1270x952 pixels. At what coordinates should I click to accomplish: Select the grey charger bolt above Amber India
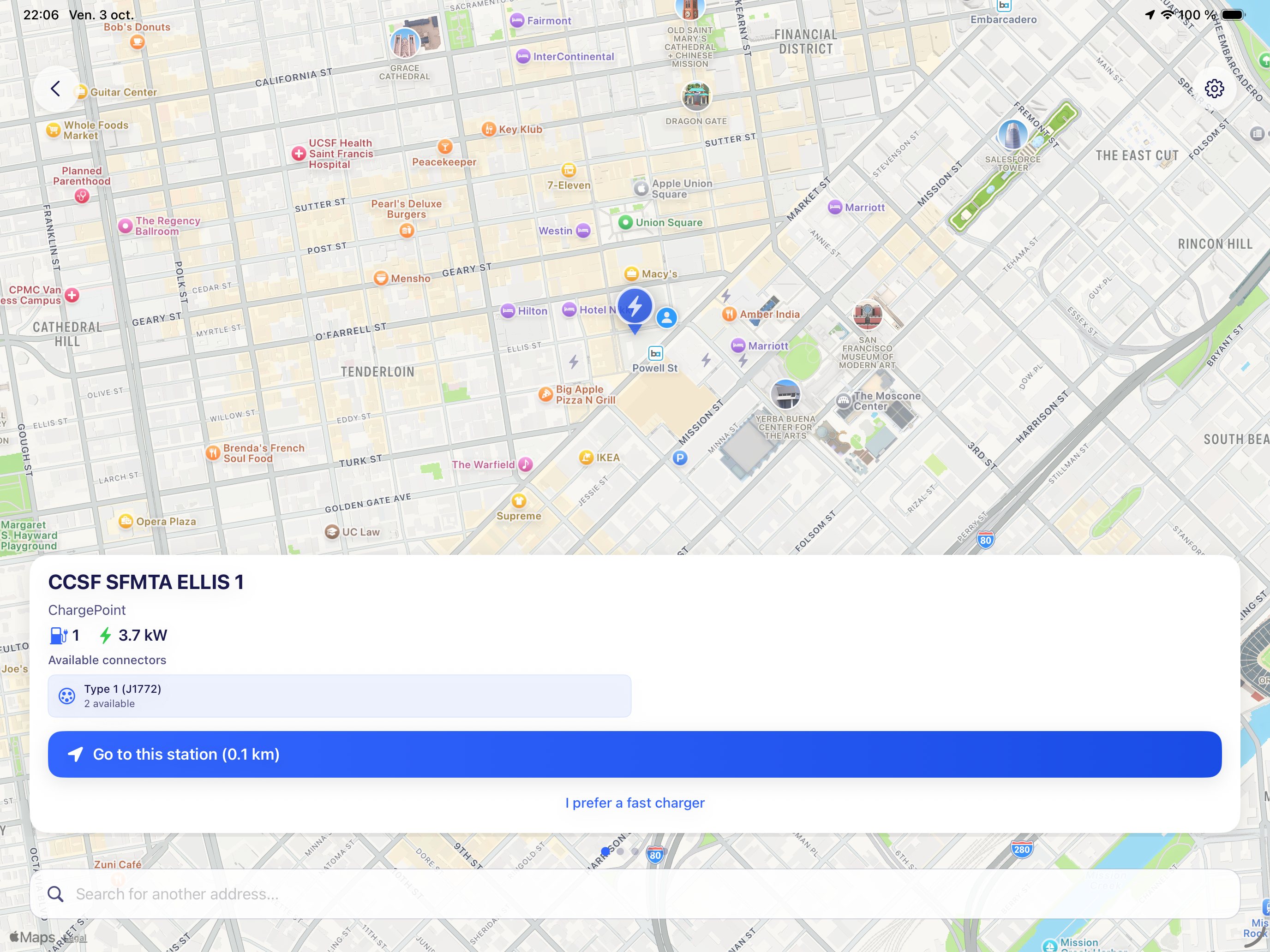726,296
